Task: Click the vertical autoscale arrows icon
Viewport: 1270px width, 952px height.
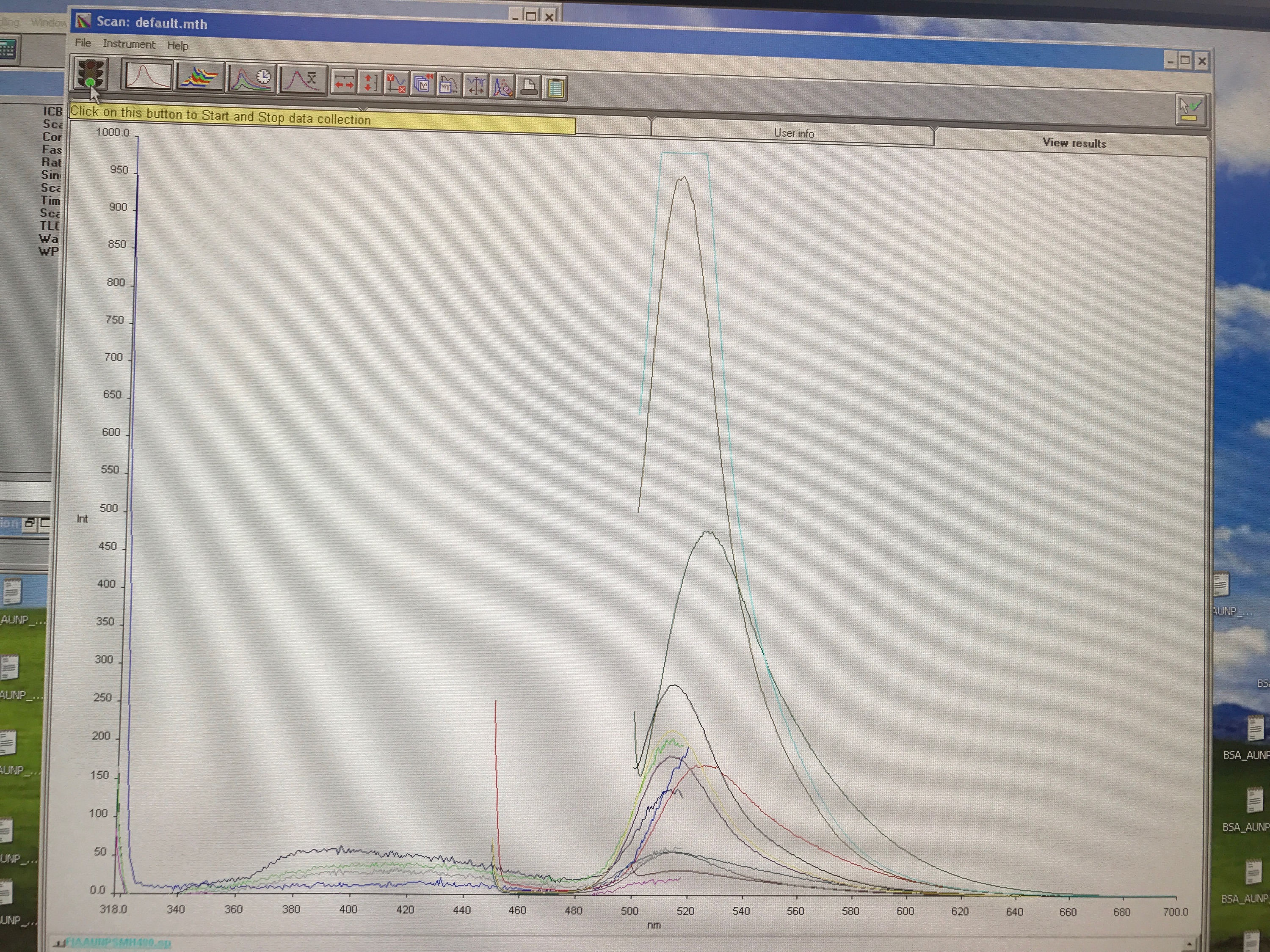Action: pyautogui.click(x=370, y=83)
